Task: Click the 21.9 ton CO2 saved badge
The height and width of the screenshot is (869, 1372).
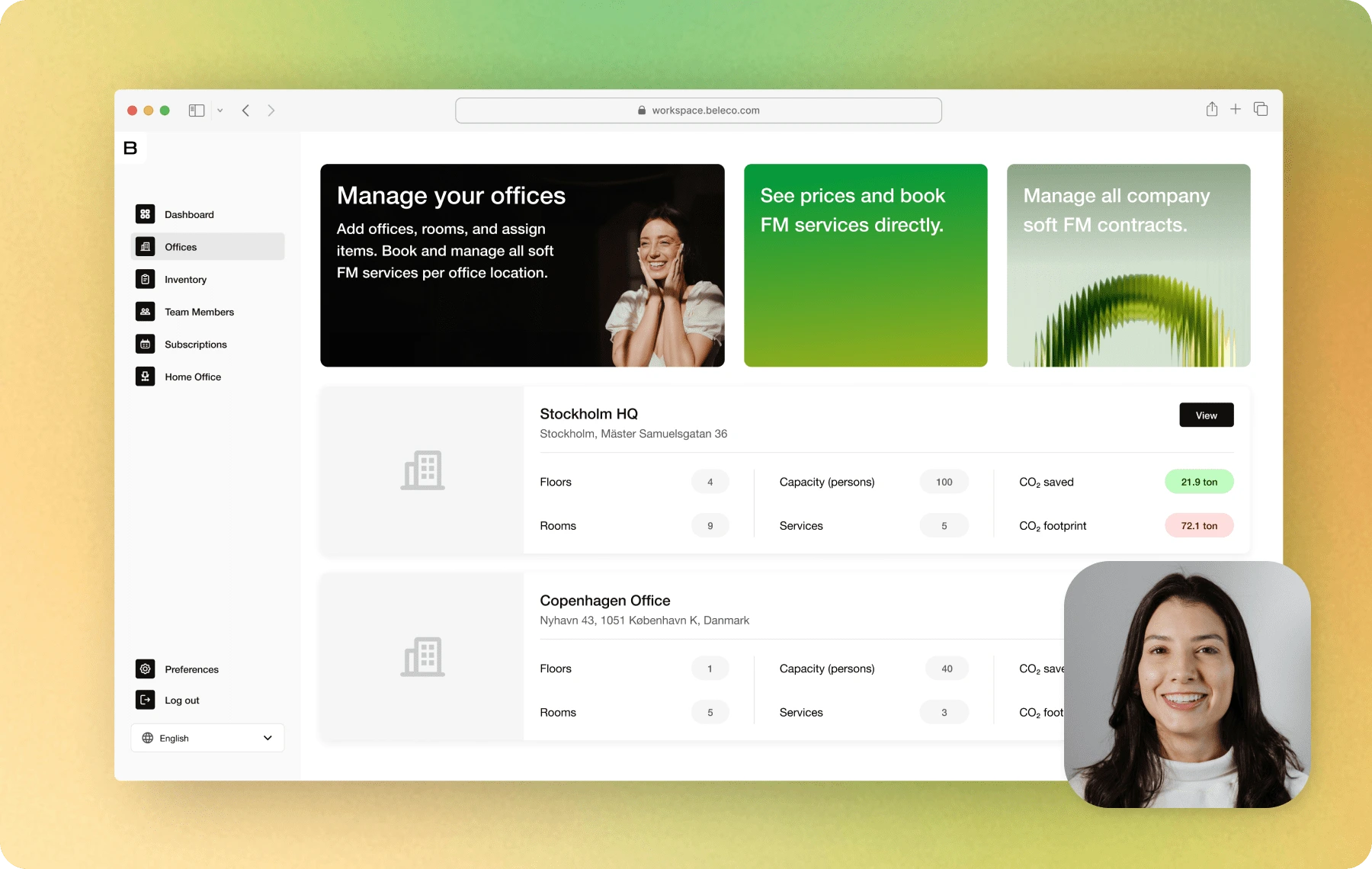Action: (x=1199, y=482)
